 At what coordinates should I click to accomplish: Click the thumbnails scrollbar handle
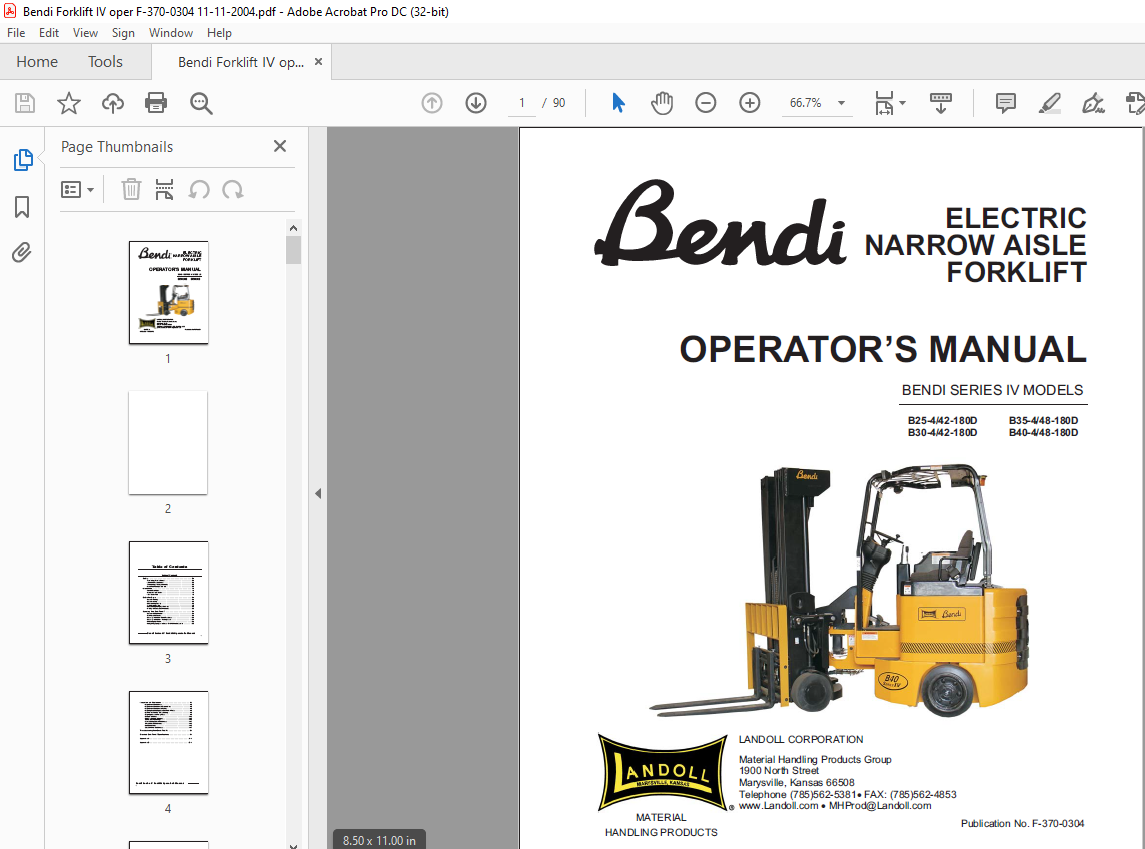click(x=294, y=250)
